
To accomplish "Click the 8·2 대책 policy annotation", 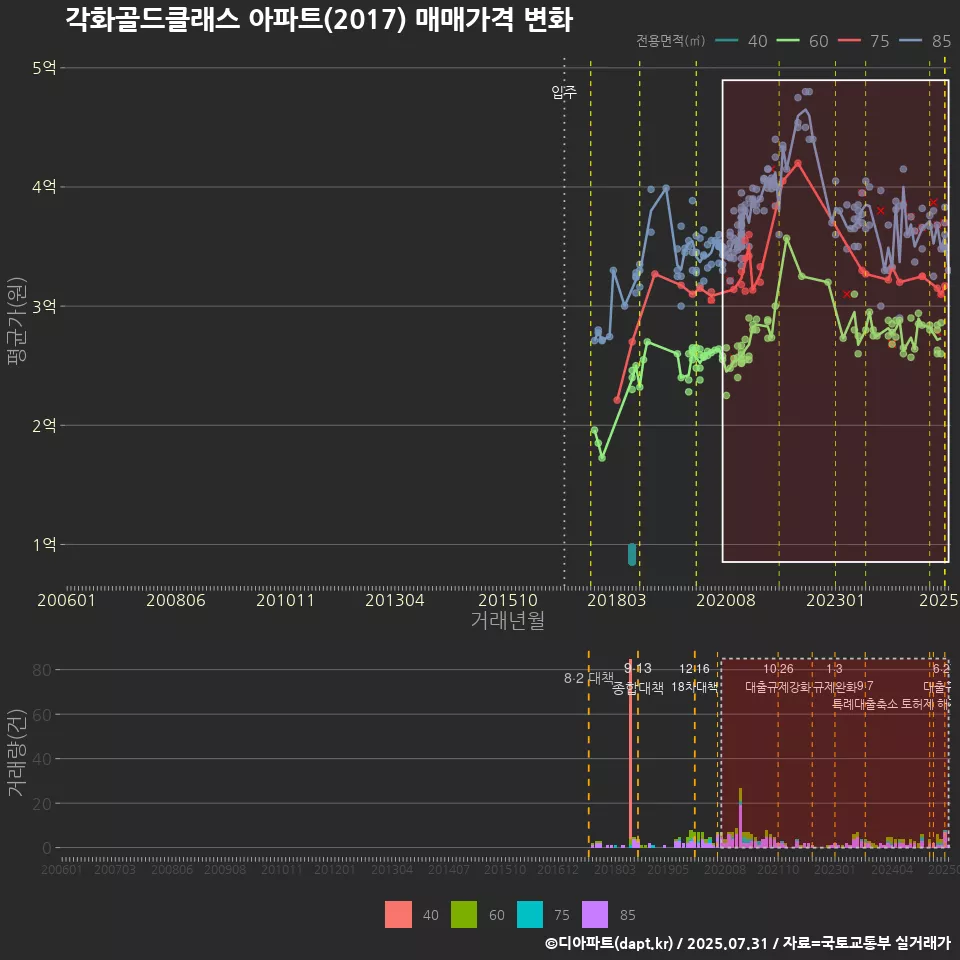I will point(588,678).
